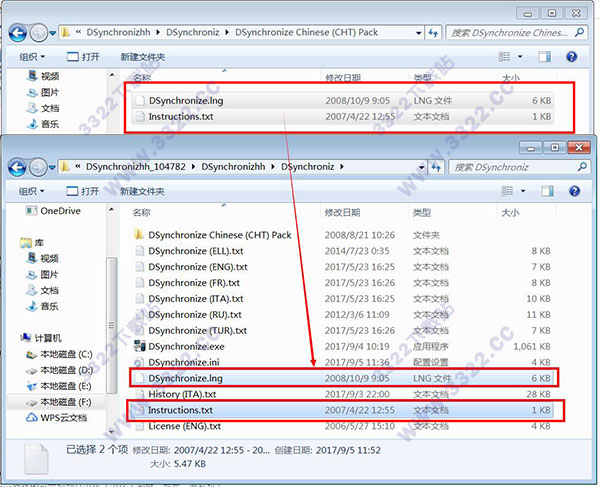Click Back arrow in rear CHT Pack window
This screenshot has height=487, width=600.
18,33
